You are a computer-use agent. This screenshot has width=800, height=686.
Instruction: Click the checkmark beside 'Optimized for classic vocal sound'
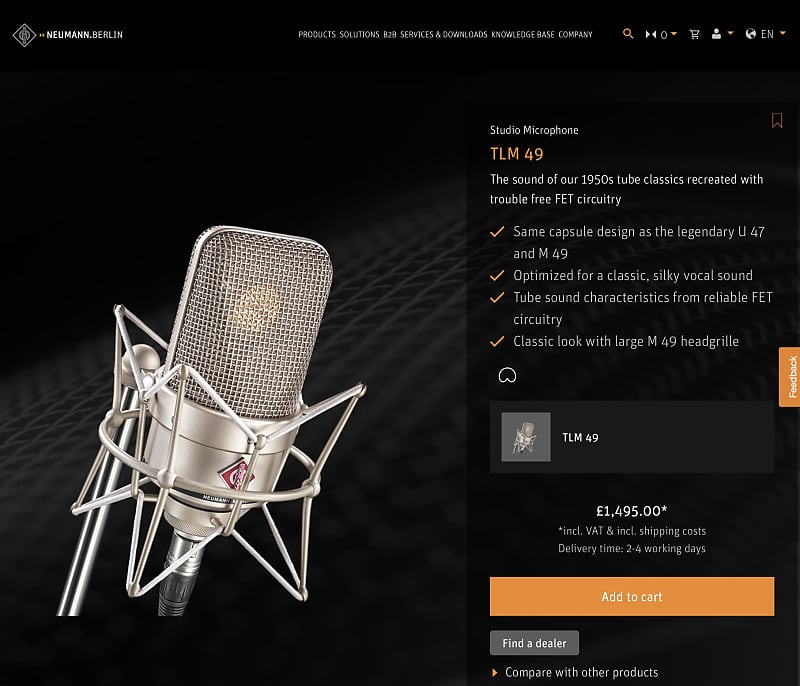[x=497, y=275]
